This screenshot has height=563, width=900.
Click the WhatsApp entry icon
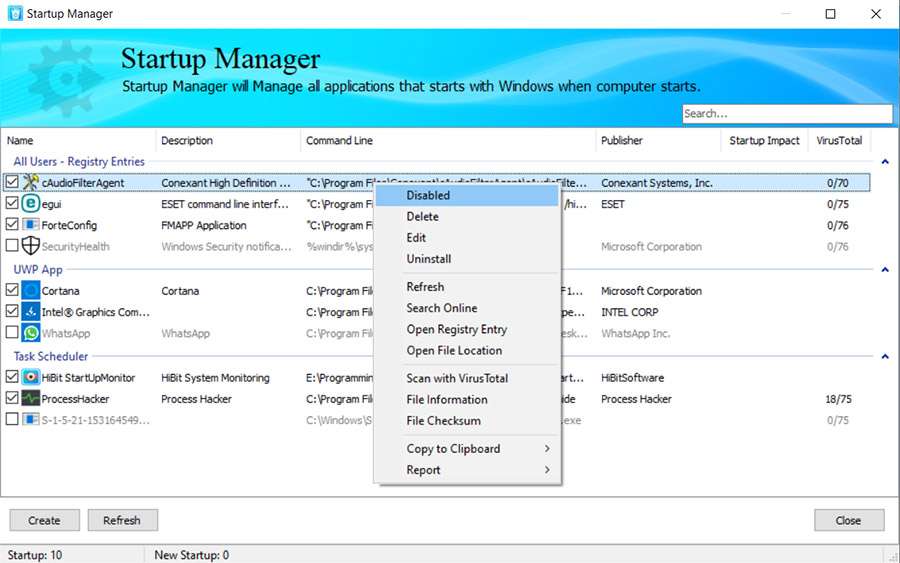30,333
